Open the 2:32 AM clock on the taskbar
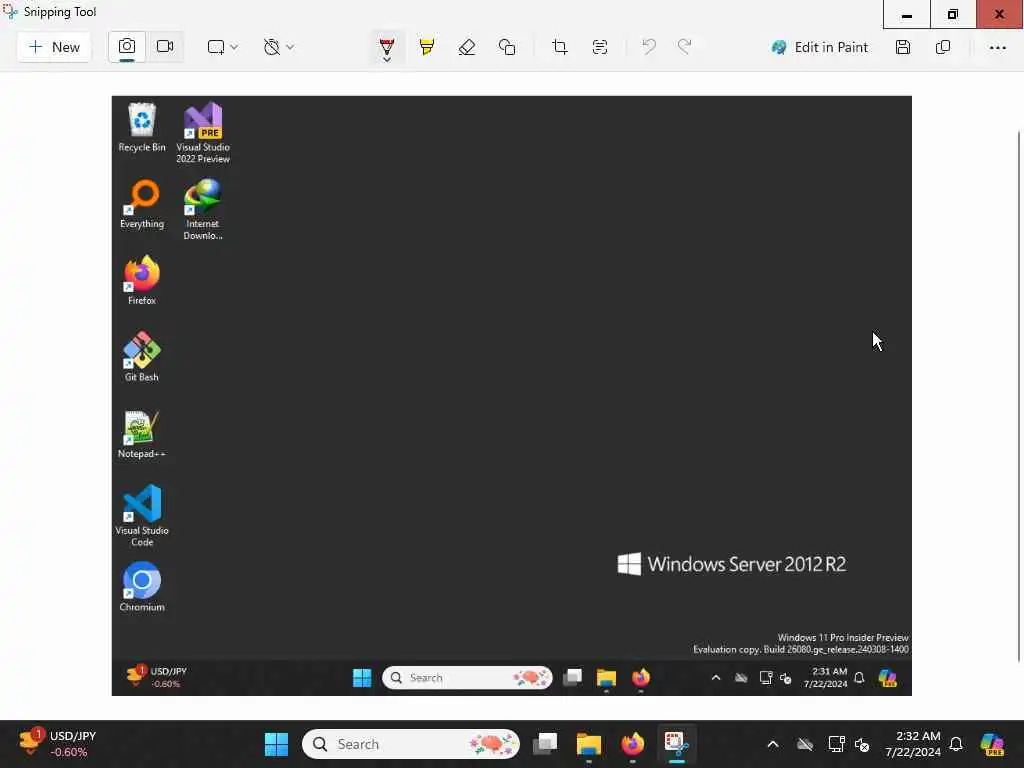 tap(912, 744)
